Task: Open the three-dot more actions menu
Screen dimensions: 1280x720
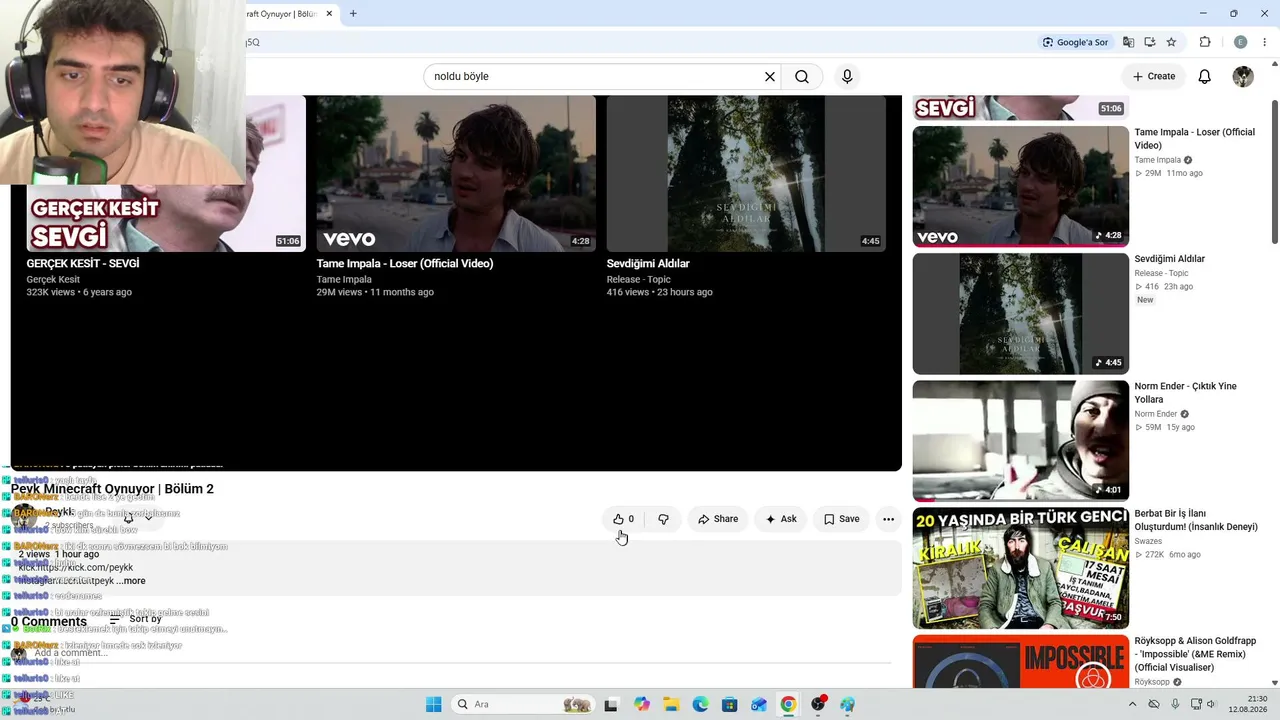Action: 888,519
